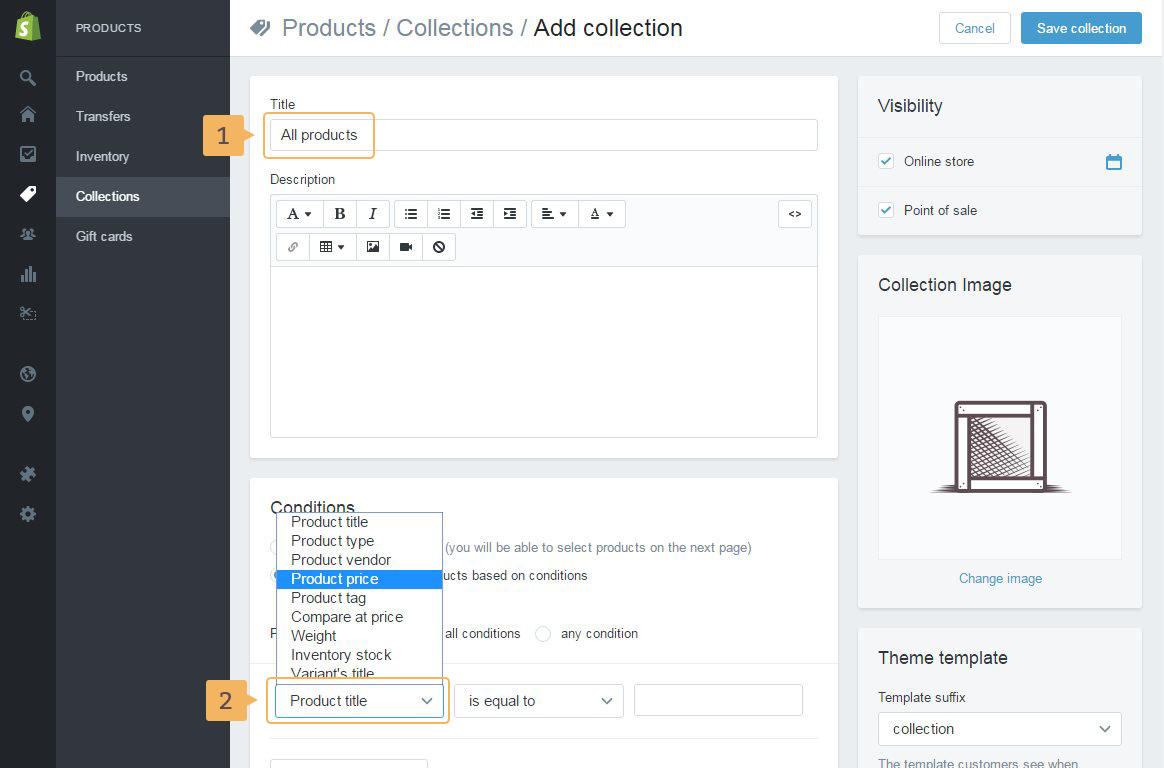Click the Bold formatting icon
The height and width of the screenshot is (768, 1164).
340,214
